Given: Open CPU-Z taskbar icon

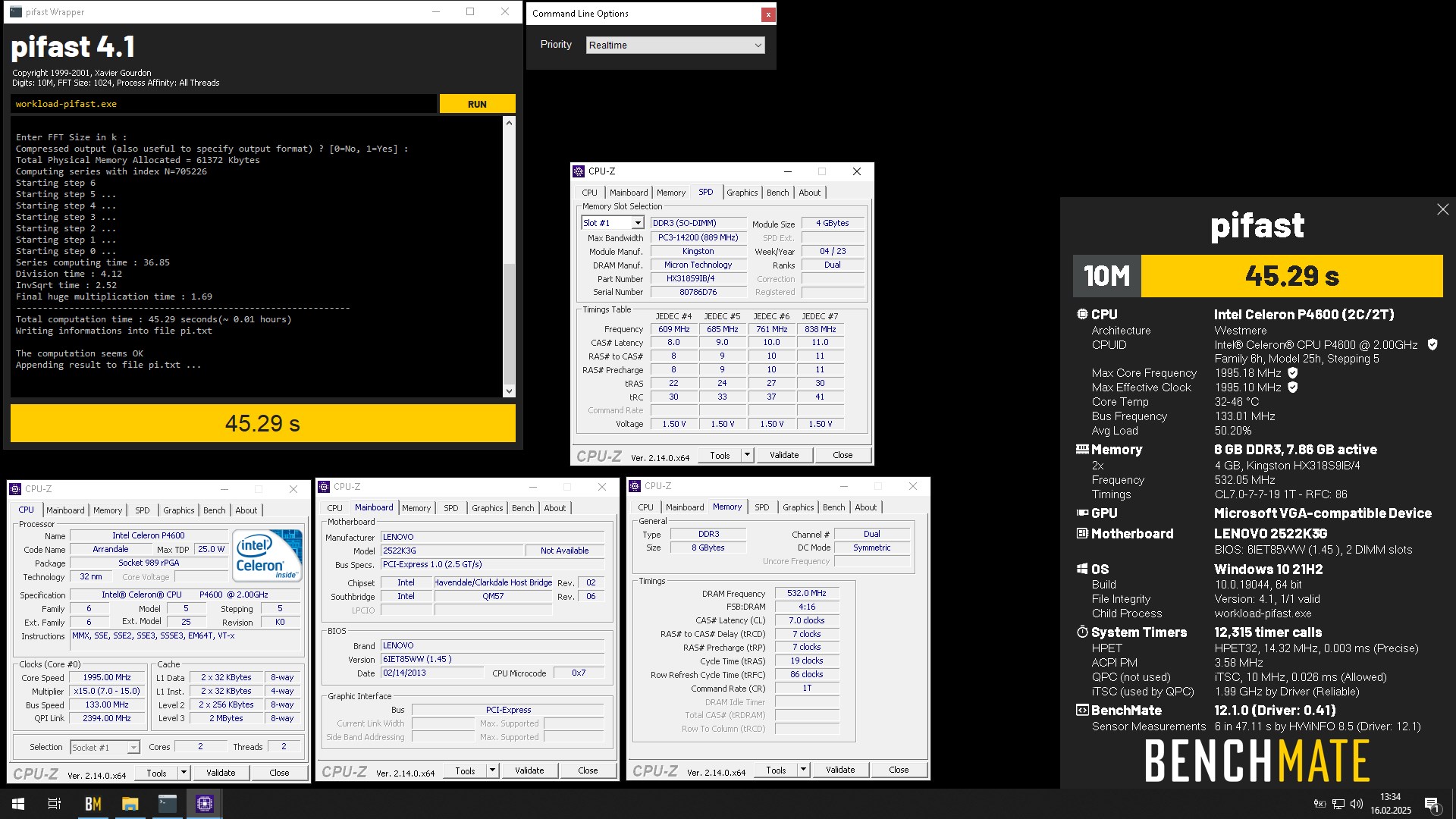Looking at the screenshot, I should (204, 804).
